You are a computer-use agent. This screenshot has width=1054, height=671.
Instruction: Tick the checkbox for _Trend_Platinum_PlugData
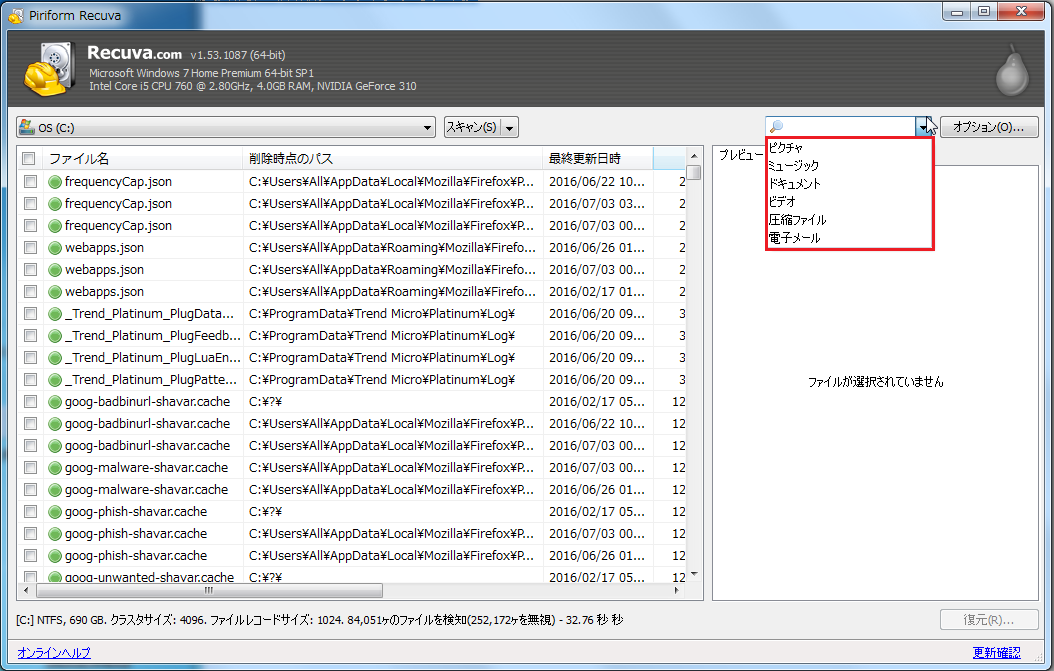[30, 313]
